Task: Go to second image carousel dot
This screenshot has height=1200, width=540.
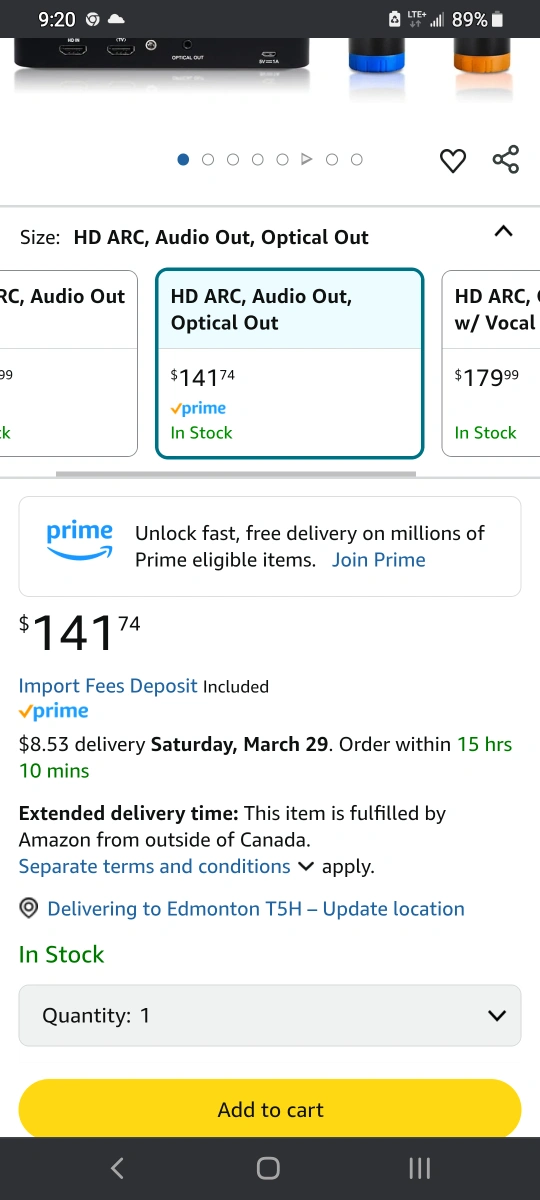Action: [x=208, y=159]
